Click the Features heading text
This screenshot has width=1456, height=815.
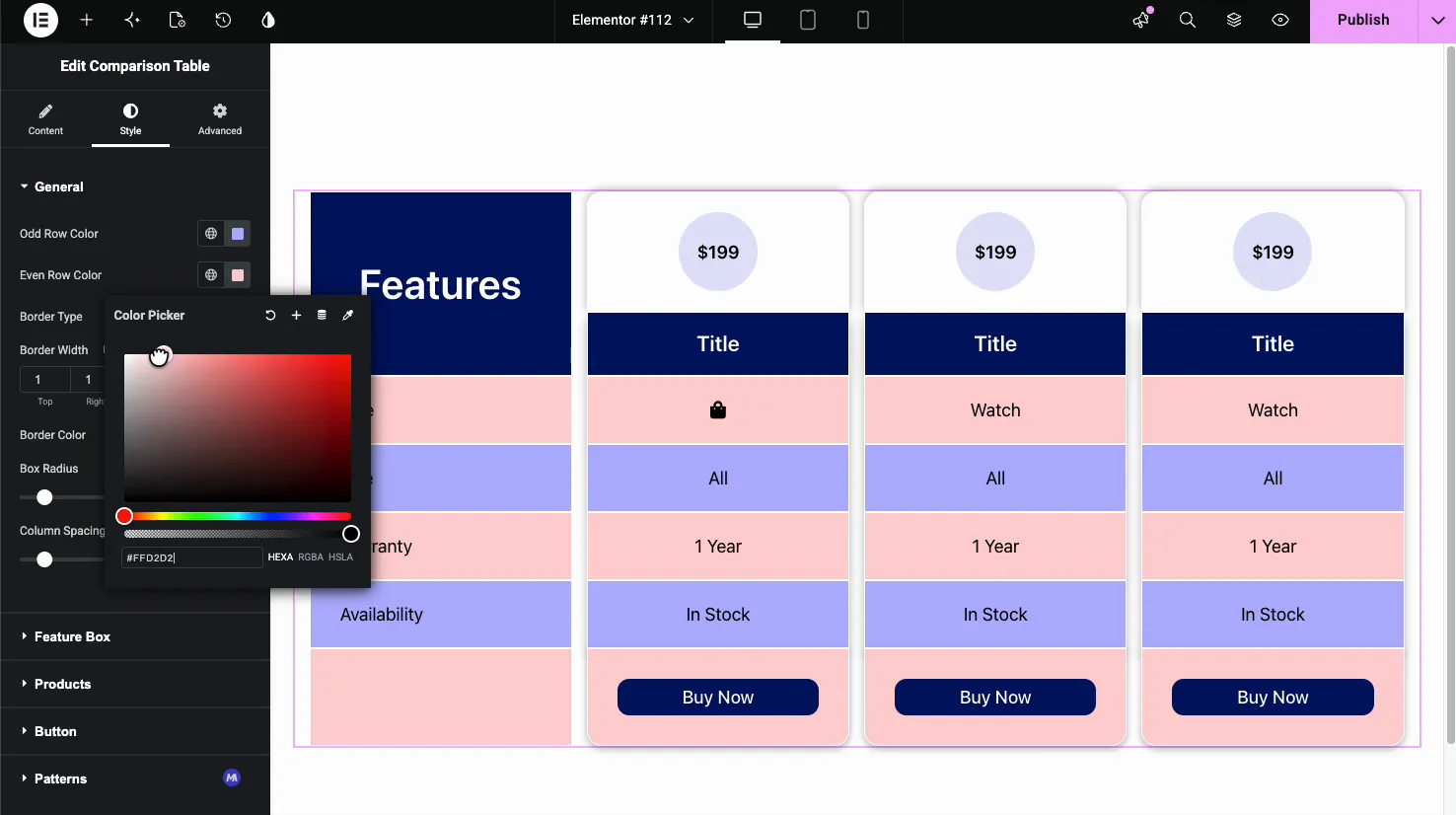(440, 285)
